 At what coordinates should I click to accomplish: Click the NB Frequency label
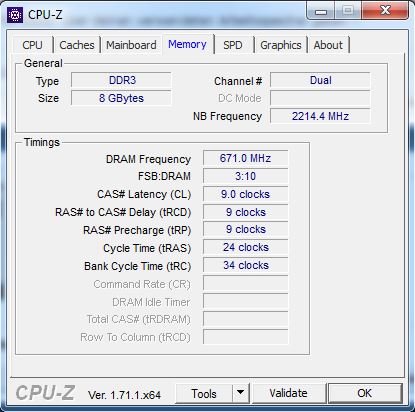[x=227, y=116]
